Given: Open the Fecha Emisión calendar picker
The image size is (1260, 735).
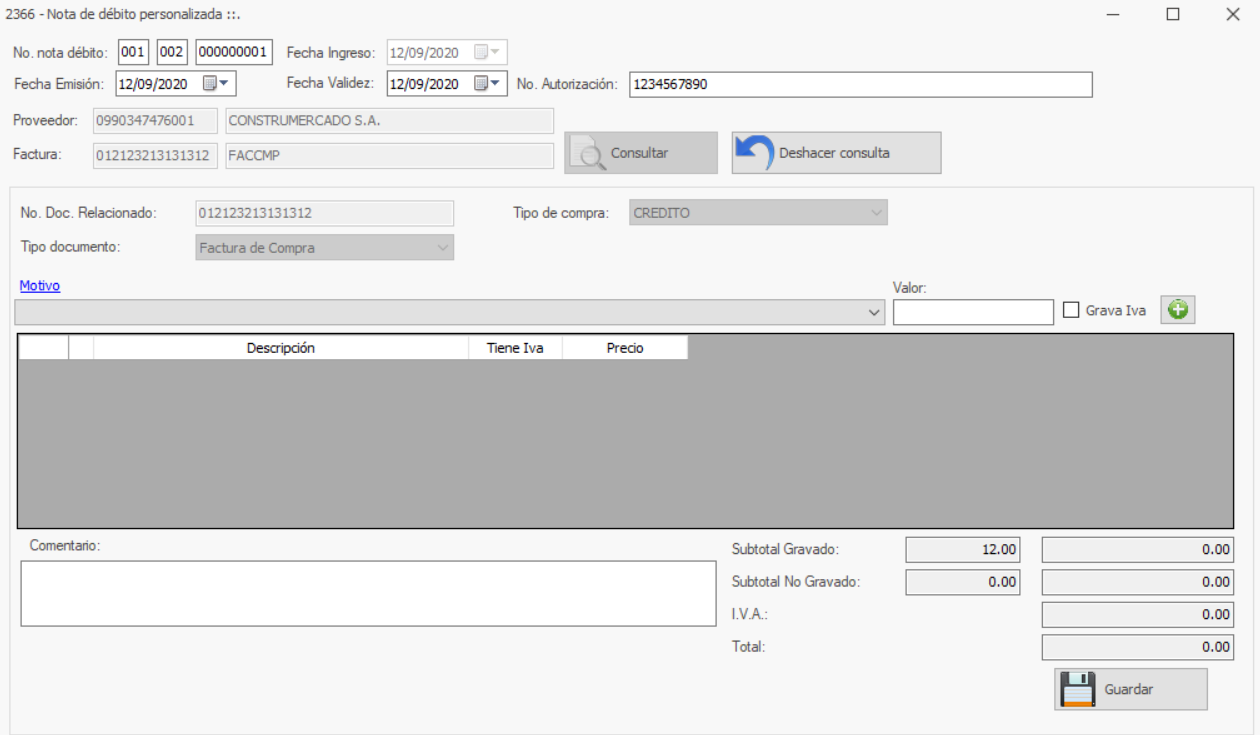Looking at the screenshot, I should click(x=217, y=84).
